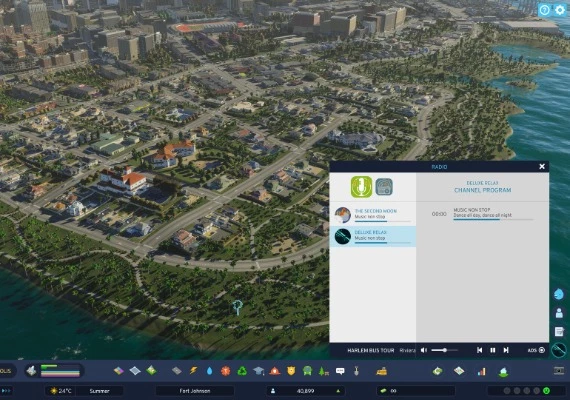Open the Signature Buildings menu
570x400 pixels.
click(151, 371)
